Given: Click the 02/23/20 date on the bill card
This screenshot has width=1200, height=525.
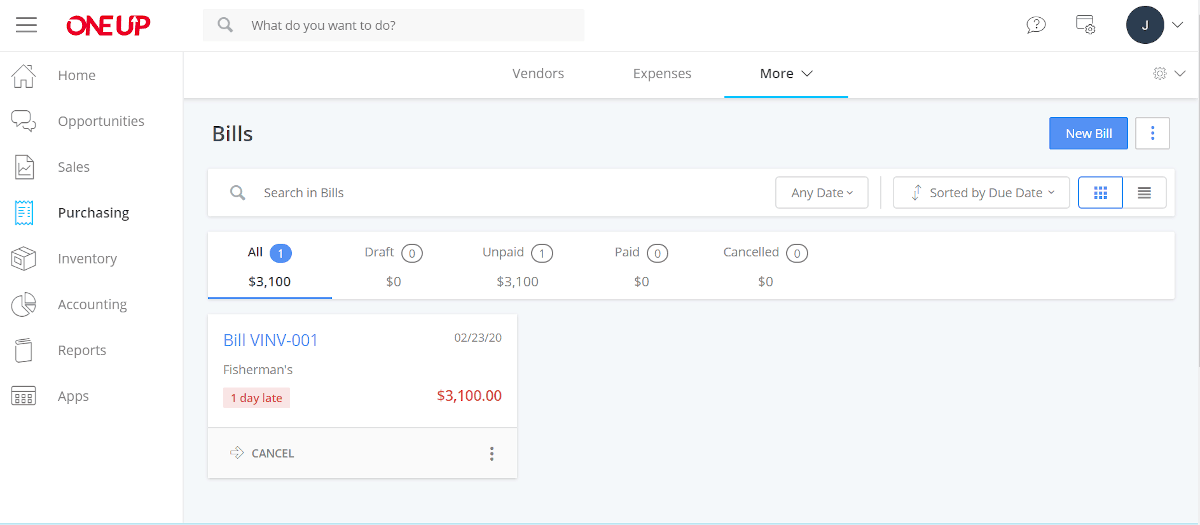Looking at the screenshot, I should click(x=478, y=338).
